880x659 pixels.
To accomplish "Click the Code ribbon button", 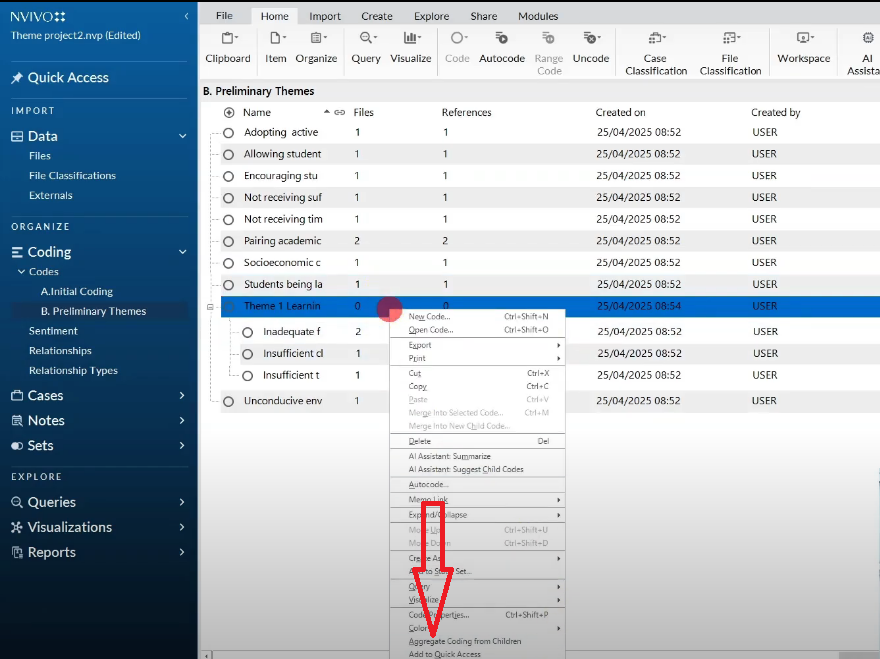I will [457, 48].
